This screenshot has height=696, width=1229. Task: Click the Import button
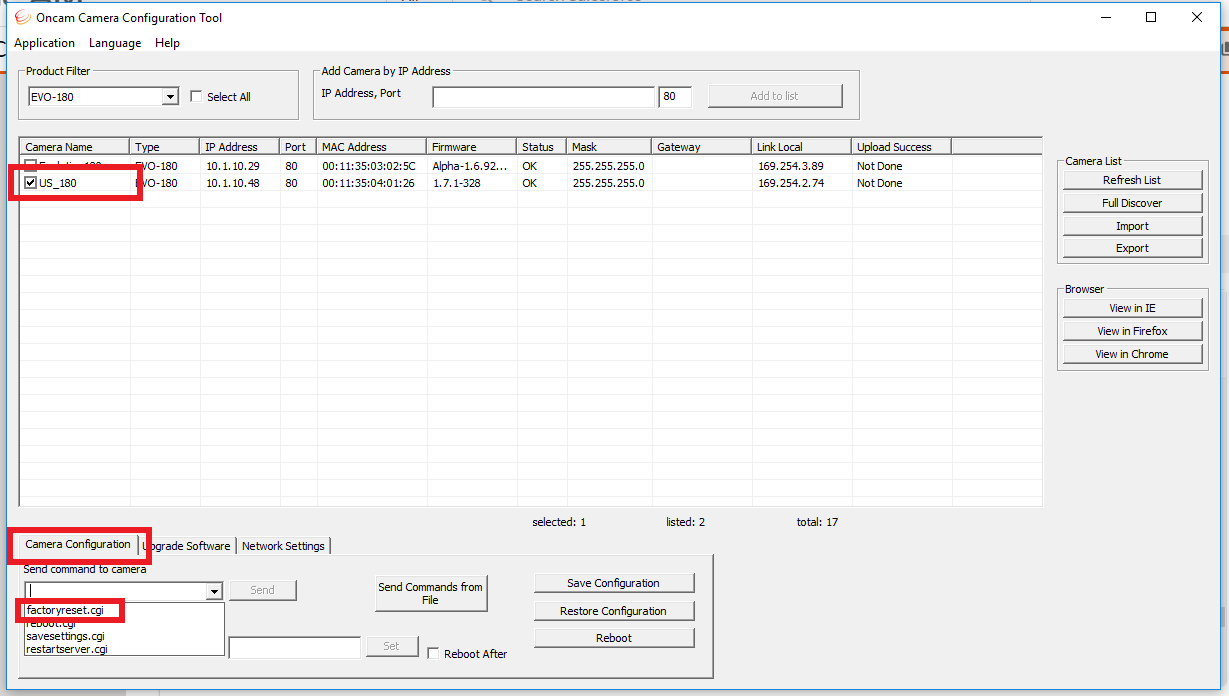tap(1132, 226)
